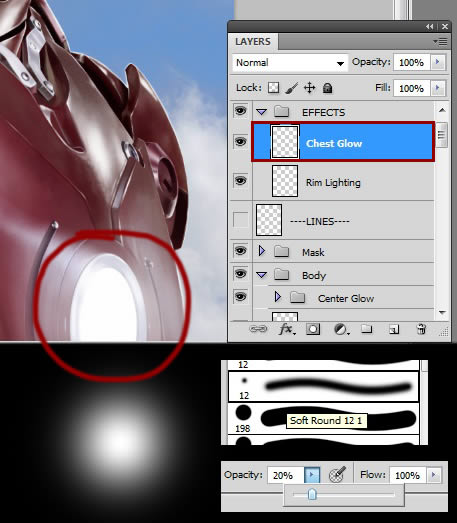Open the Fill slider arrow
Screen dimensions: 457x523
click(x=438, y=88)
